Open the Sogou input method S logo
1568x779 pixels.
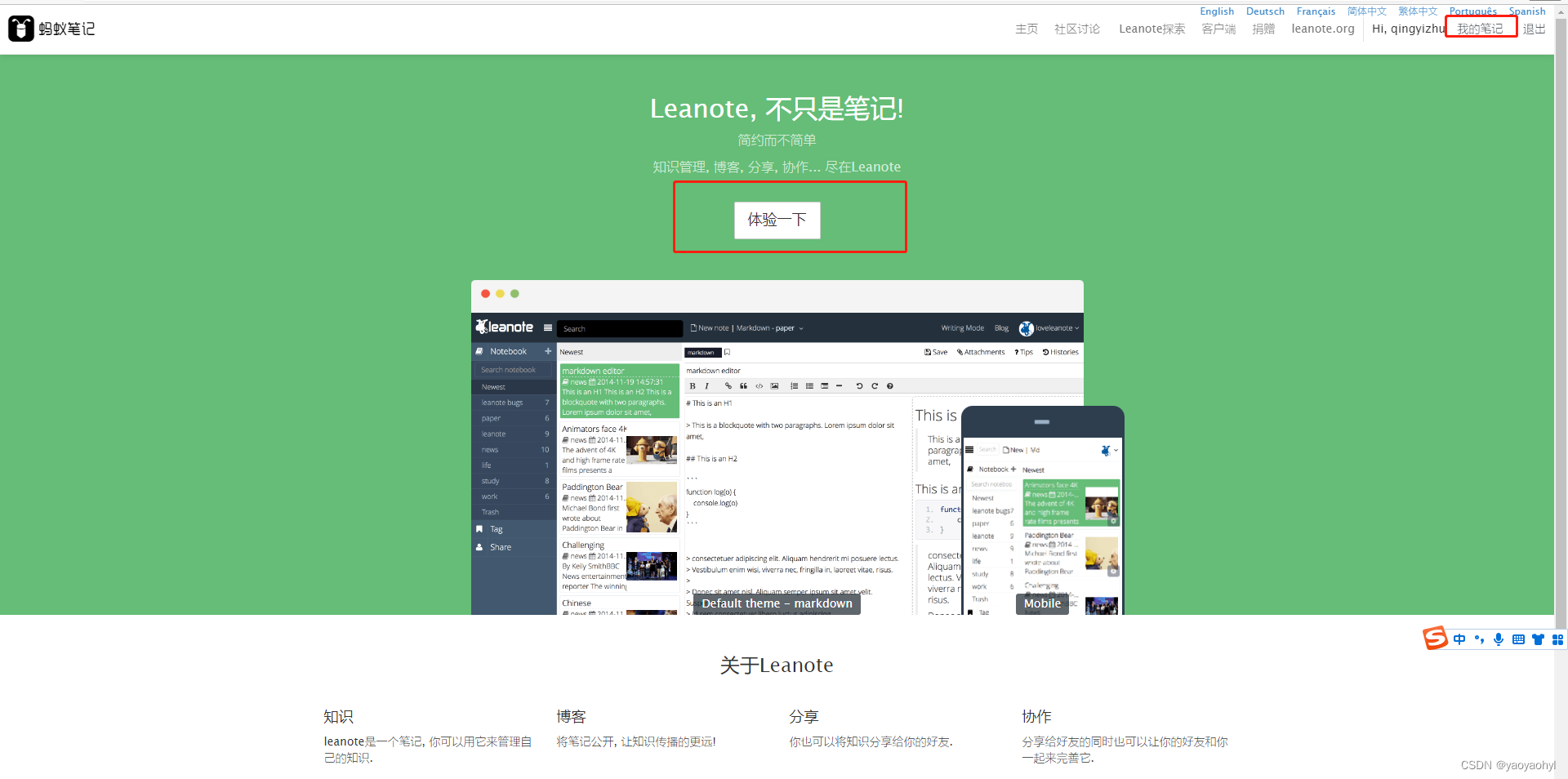click(x=1435, y=638)
